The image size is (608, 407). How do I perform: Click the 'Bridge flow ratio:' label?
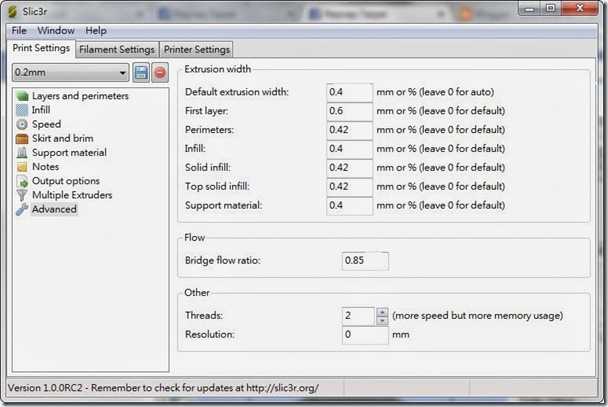[223, 260]
